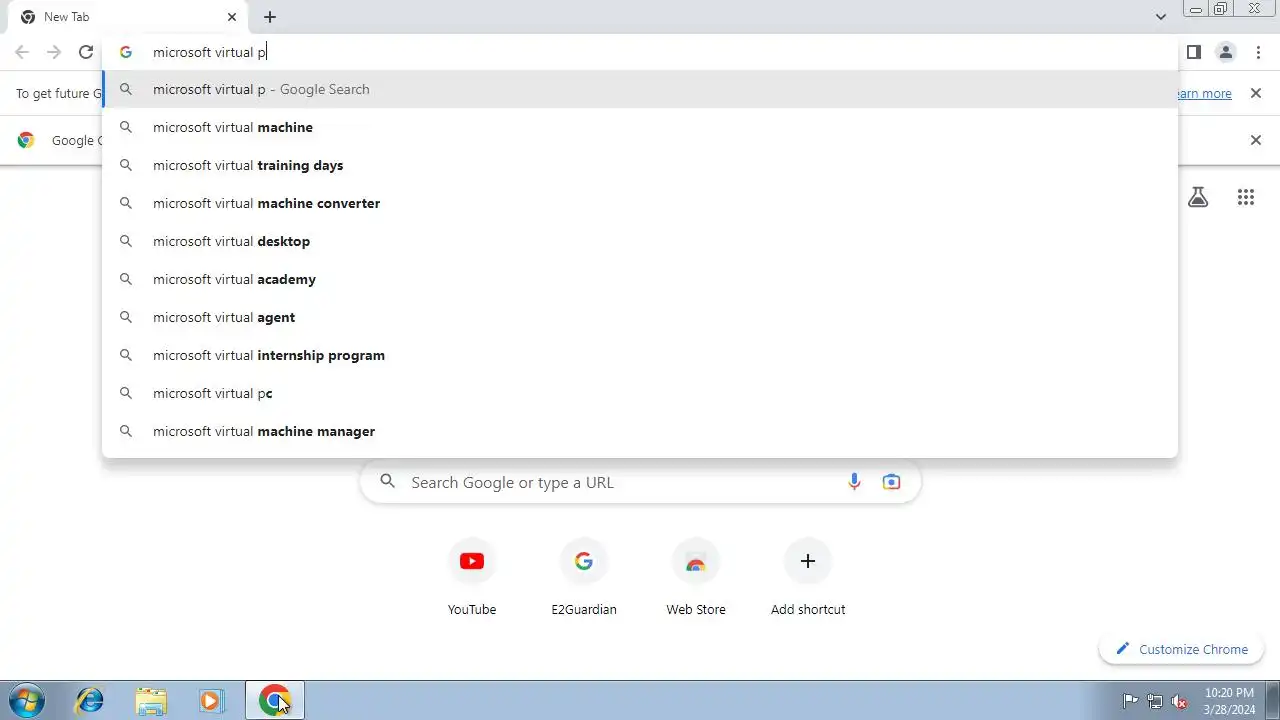1280x720 pixels.
Task: Select suggestion 'microsoft virtual agent'
Action: tap(640, 317)
